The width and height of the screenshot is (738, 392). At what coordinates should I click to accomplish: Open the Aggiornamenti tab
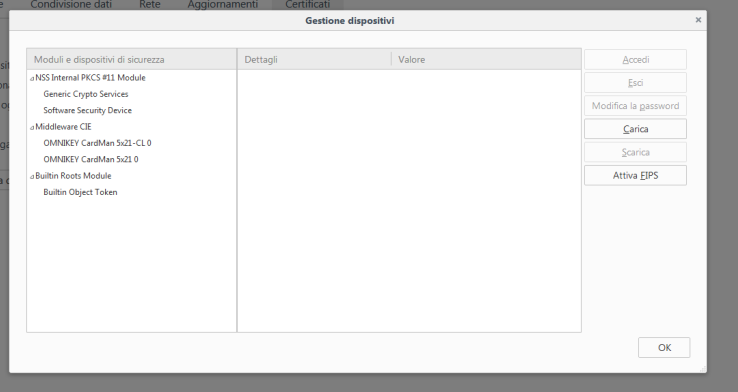[223, 5]
